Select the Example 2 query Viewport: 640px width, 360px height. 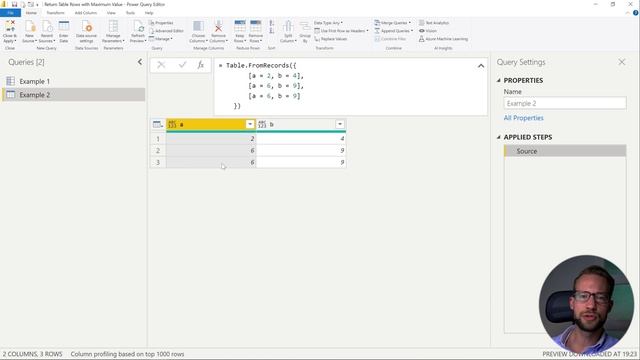[x=73, y=95]
